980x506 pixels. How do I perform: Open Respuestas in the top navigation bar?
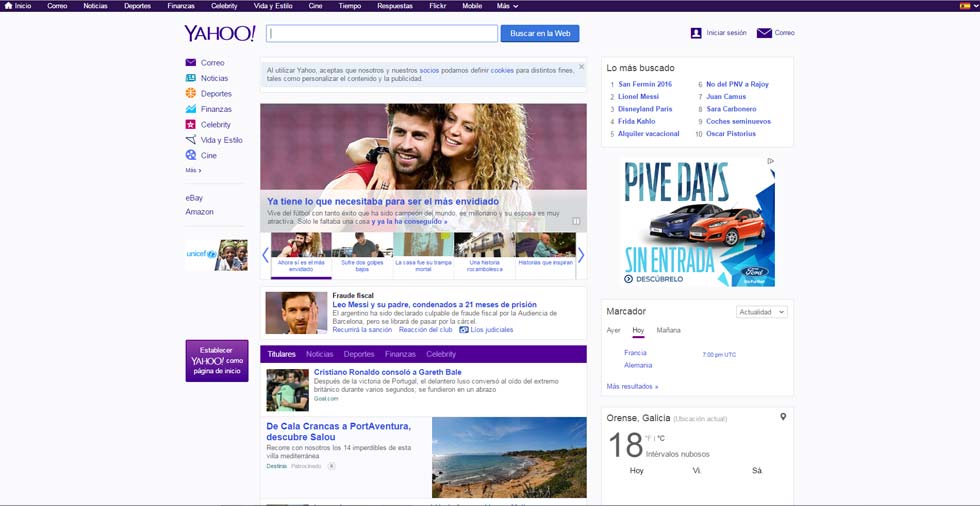point(395,6)
